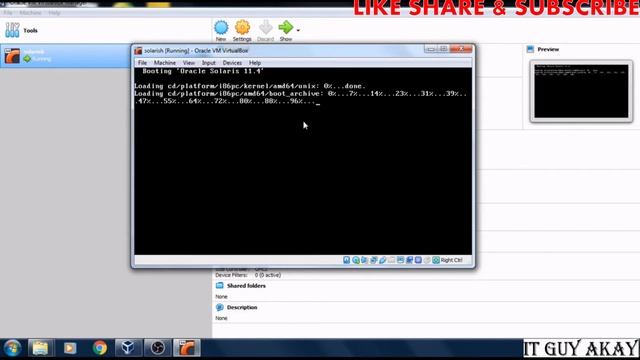Click the green Show arrow icon
This screenshot has width=640, height=360.
(286, 28)
